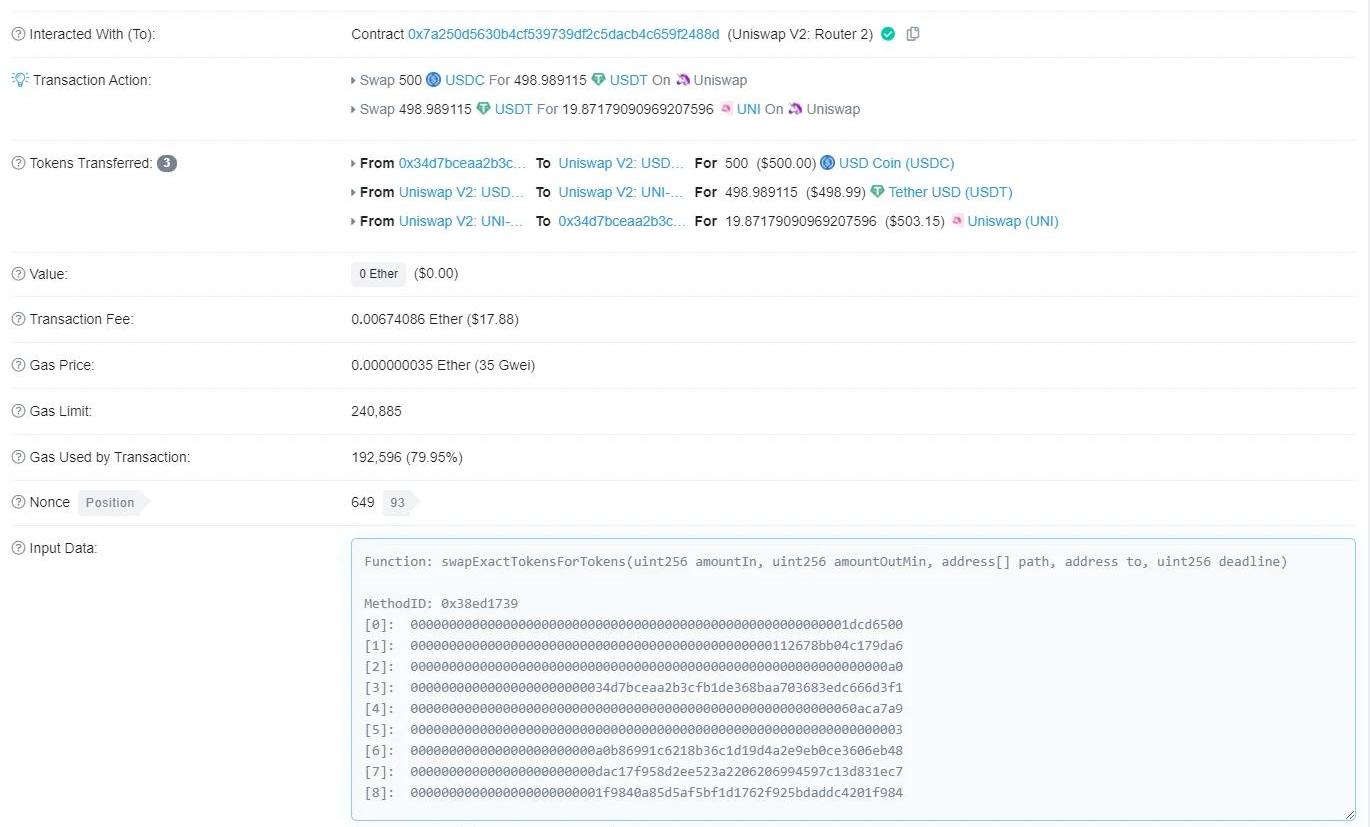This screenshot has width=1370, height=827.
Task: Expand arrow of the 498.989115 USDT transfer row
Action: tap(353, 192)
